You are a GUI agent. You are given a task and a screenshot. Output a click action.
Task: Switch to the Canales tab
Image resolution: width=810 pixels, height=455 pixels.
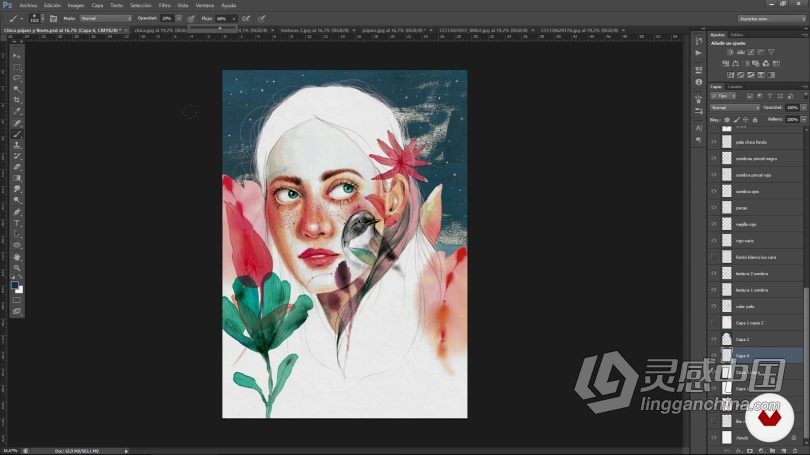click(x=735, y=87)
